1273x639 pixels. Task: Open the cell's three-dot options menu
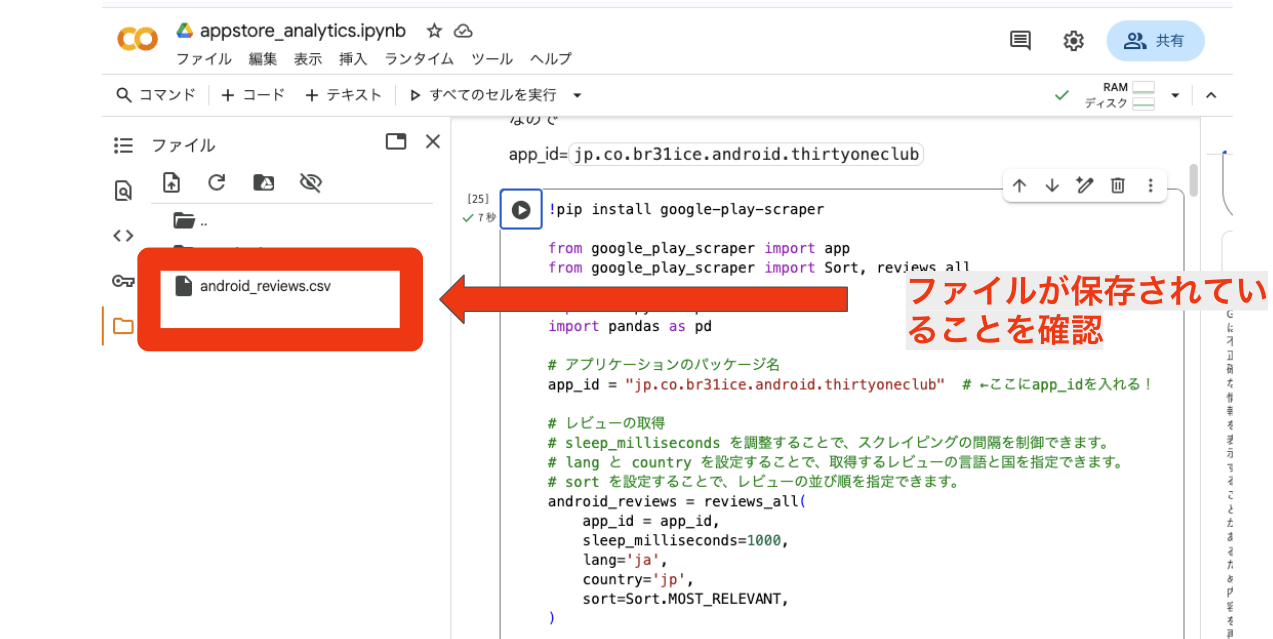point(1150,186)
